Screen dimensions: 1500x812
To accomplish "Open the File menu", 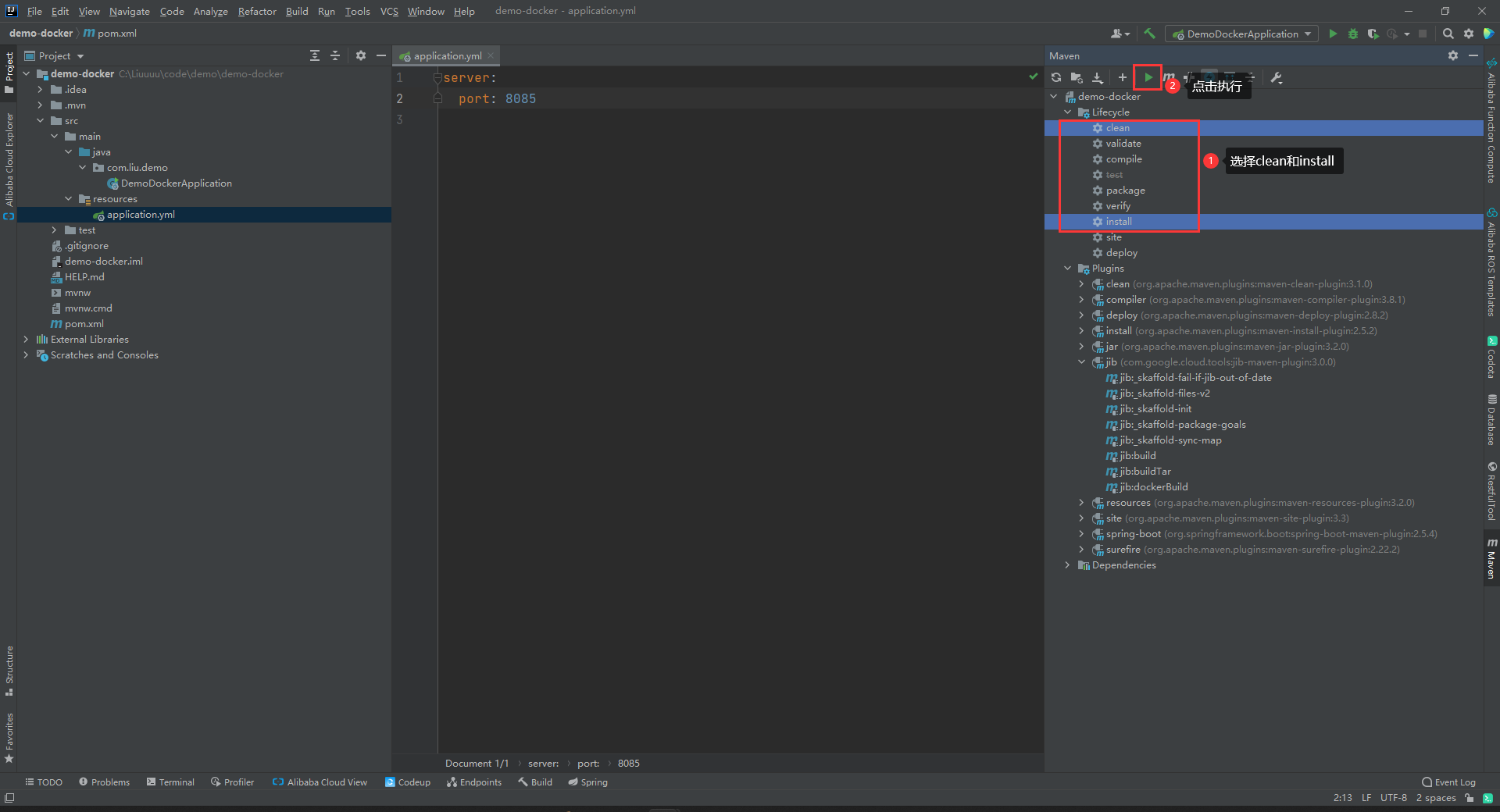I will (x=34, y=11).
